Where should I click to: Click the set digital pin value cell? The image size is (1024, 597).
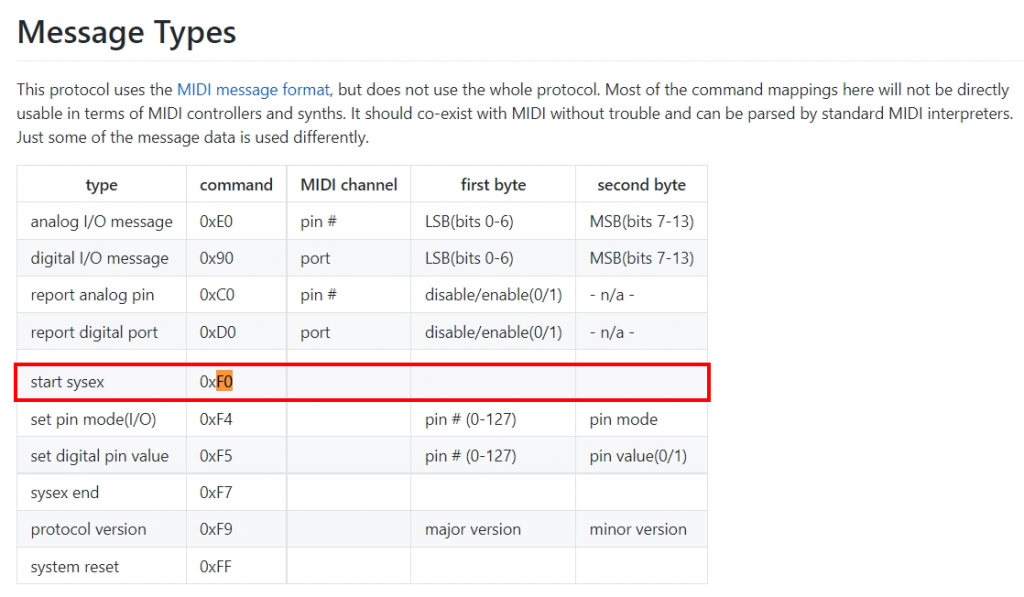pos(99,456)
